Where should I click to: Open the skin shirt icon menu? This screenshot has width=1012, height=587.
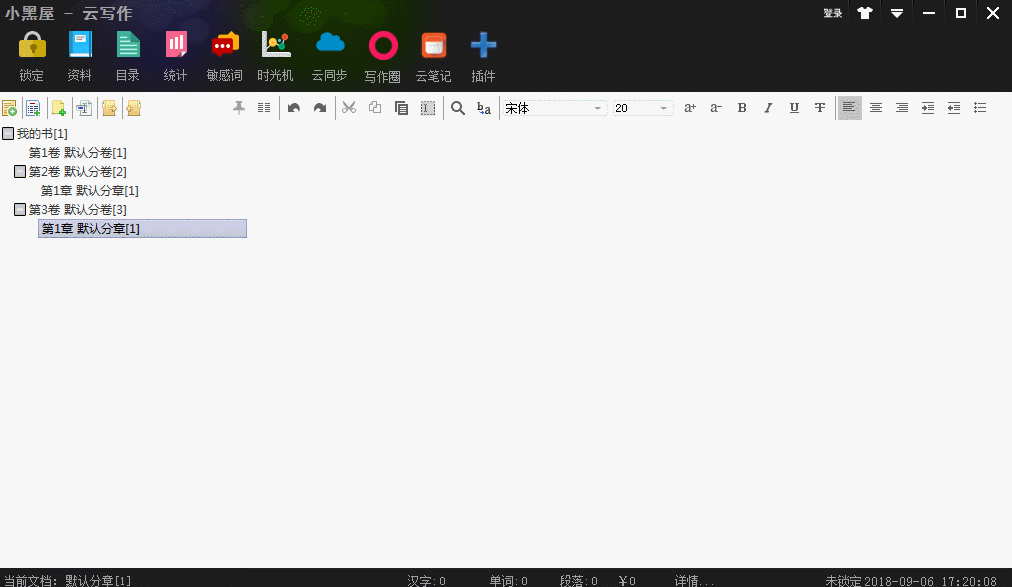point(865,13)
